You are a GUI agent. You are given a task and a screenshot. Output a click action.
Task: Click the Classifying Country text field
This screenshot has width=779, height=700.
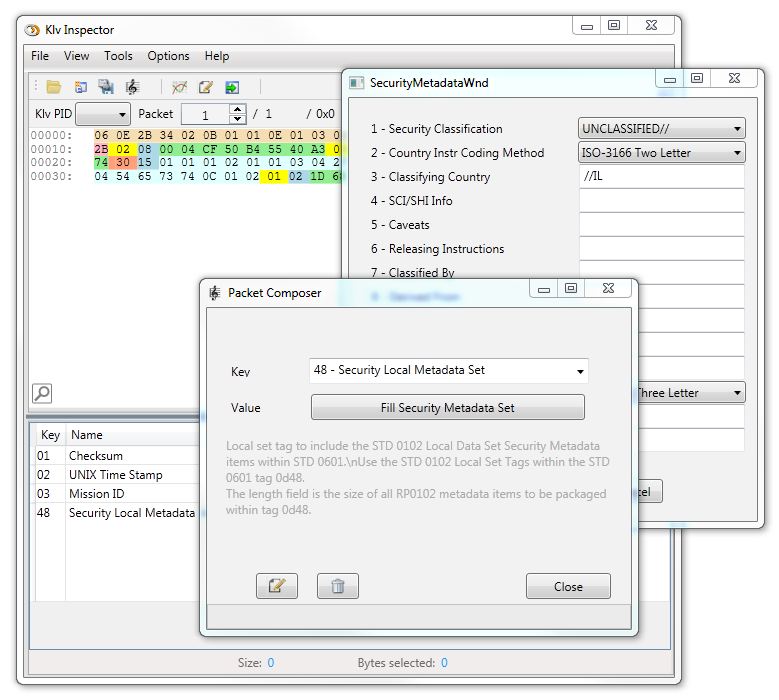click(661, 177)
